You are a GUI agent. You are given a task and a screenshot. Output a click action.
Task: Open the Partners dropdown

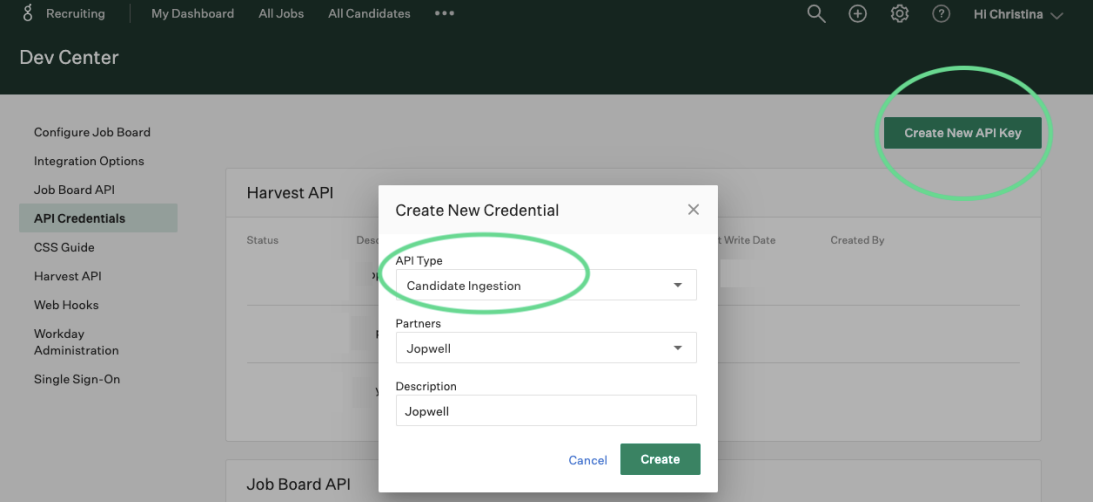coord(546,348)
